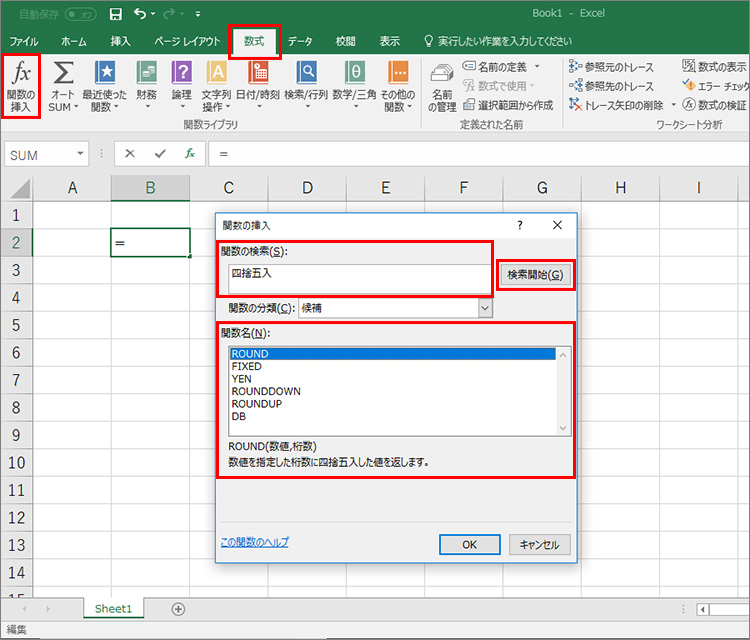Expand the 名前の定義 dropdown

click(536, 66)
